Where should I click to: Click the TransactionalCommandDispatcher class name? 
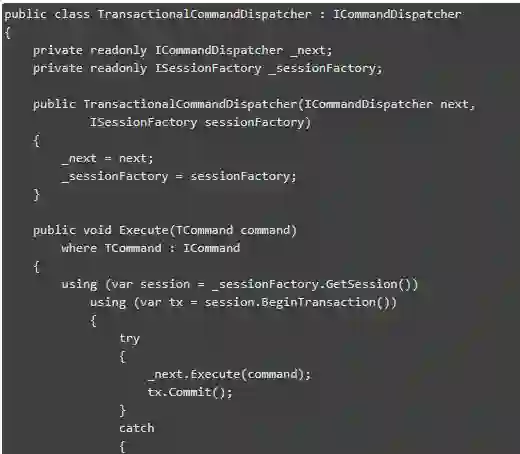point(204,14)
